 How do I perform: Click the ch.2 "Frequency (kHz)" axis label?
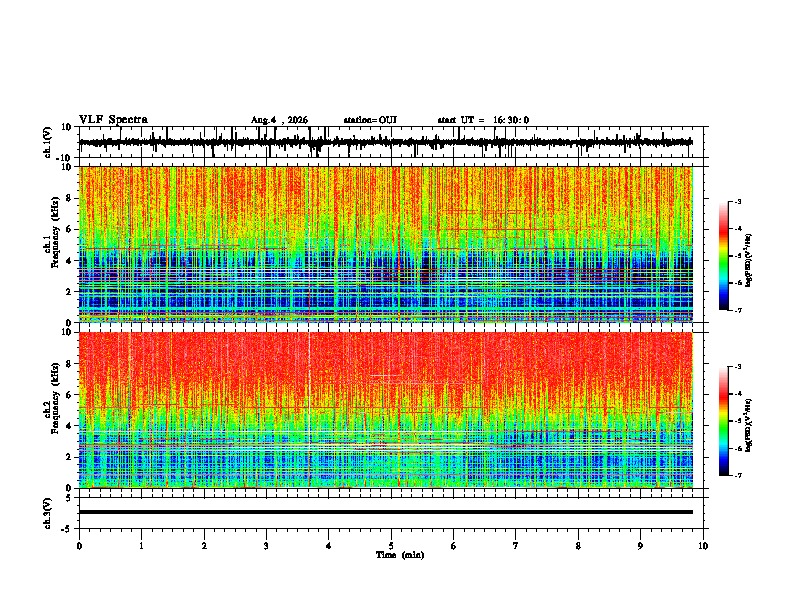coord(55,398)
